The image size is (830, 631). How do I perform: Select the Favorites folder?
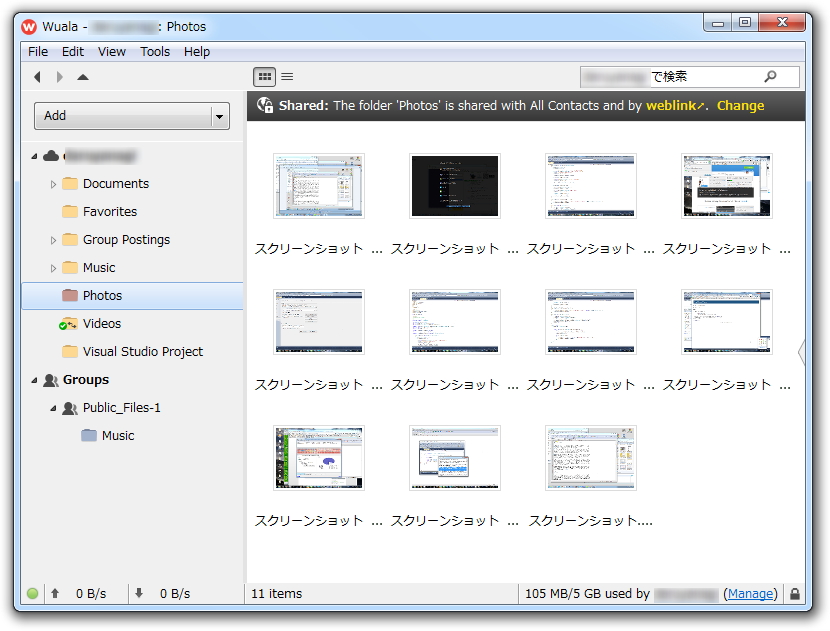110,212
